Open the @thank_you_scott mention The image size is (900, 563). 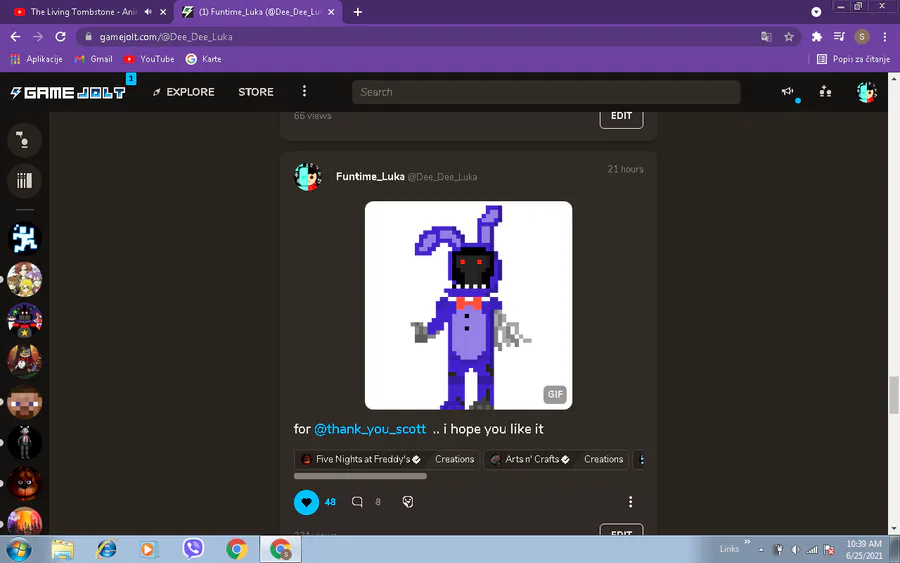(x=370, y=429)
